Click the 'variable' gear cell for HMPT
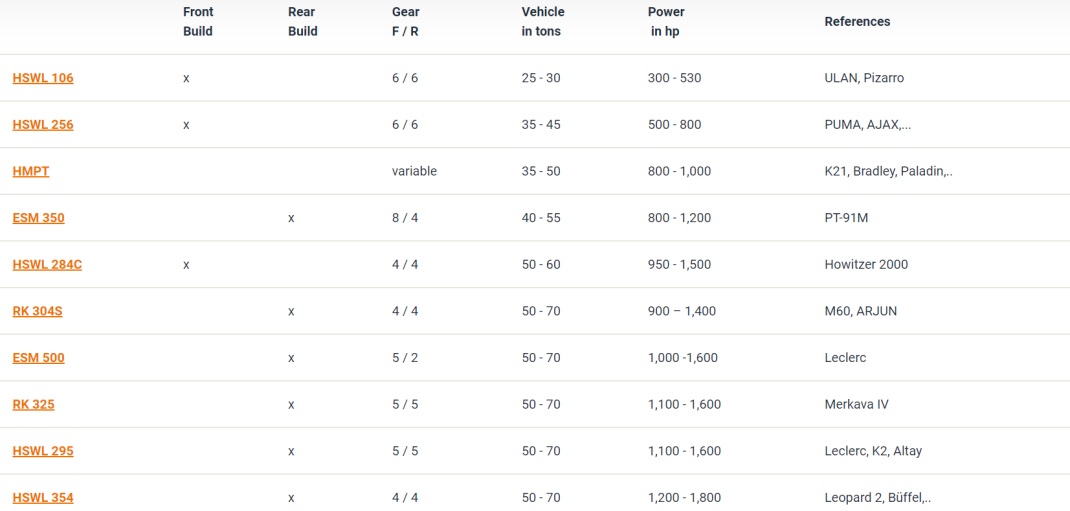This screenshot has width=1070, height=511. [x=414, y=171]
